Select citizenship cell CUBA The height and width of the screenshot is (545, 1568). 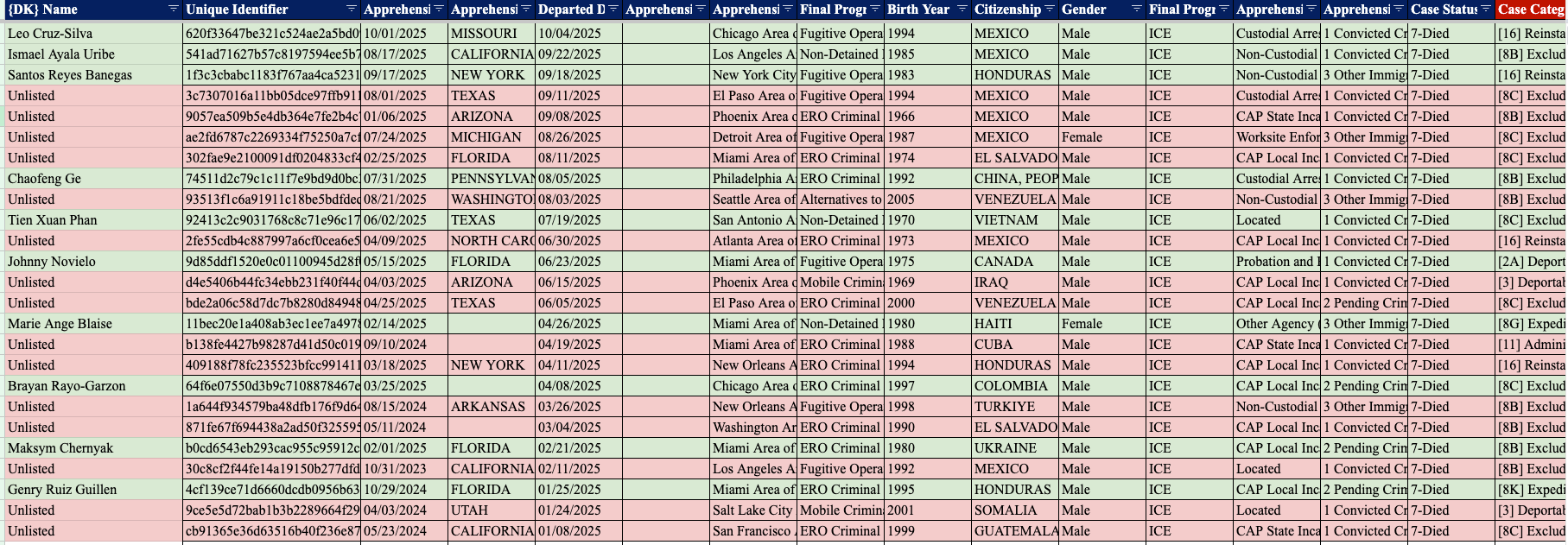(1015, 345)
